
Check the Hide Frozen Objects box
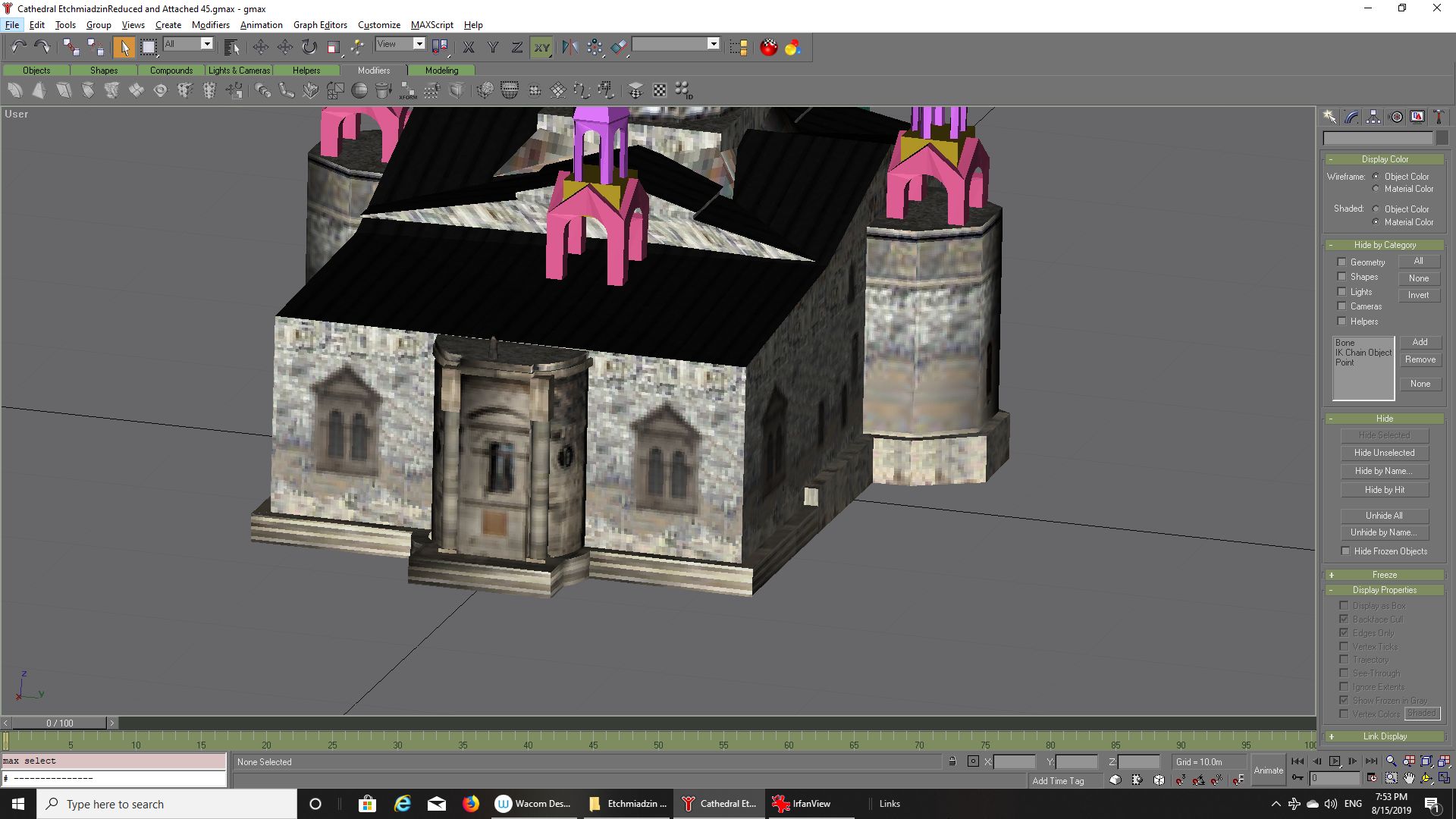1345,551
